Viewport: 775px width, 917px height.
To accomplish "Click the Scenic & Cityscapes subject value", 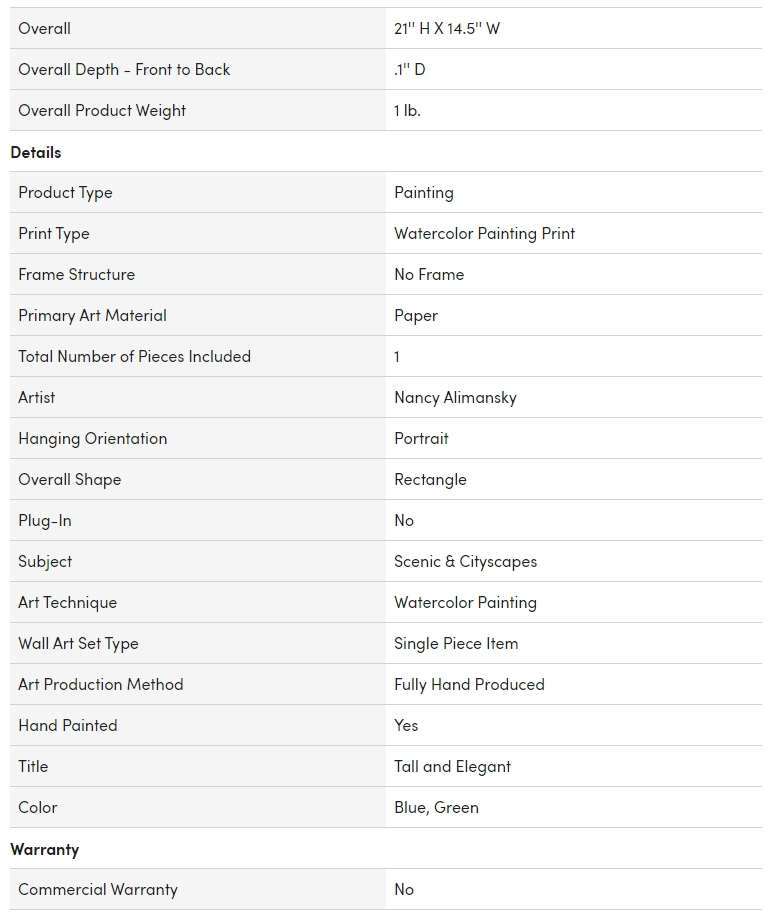I will pyautogui.click(x=465, y=561).
